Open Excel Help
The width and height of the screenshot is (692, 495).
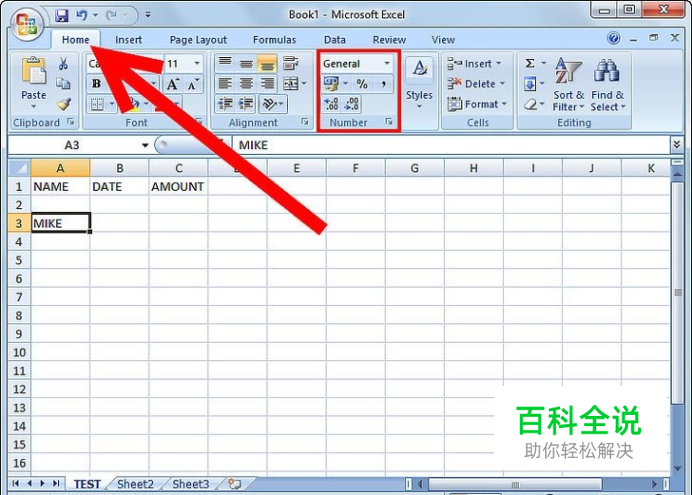[613, 38]
